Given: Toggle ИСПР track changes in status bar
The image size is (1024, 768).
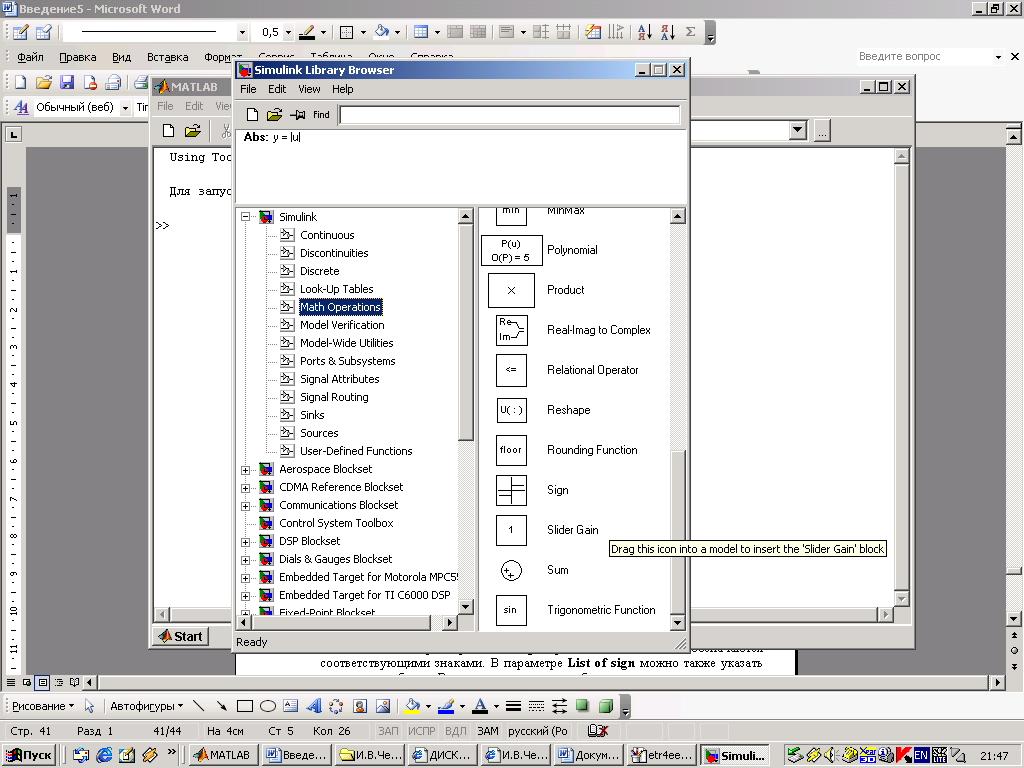Looking at the screenshot, I should pos(421,731).
